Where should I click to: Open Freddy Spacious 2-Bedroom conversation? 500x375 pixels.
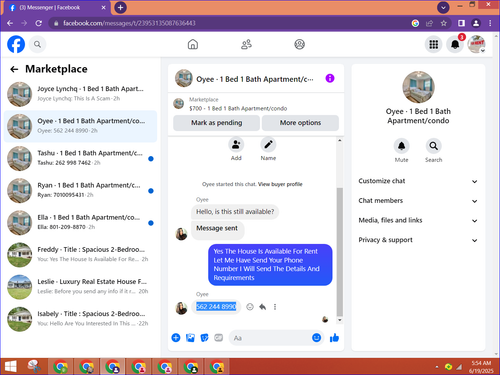point(80,255)
